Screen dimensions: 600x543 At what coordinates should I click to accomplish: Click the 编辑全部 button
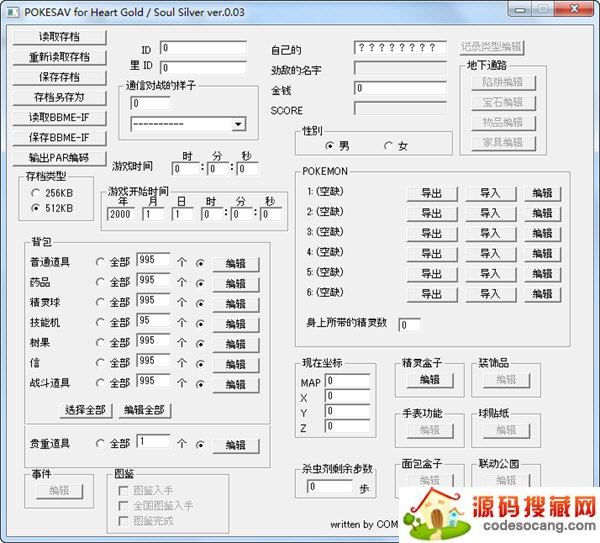coord(144,410)
